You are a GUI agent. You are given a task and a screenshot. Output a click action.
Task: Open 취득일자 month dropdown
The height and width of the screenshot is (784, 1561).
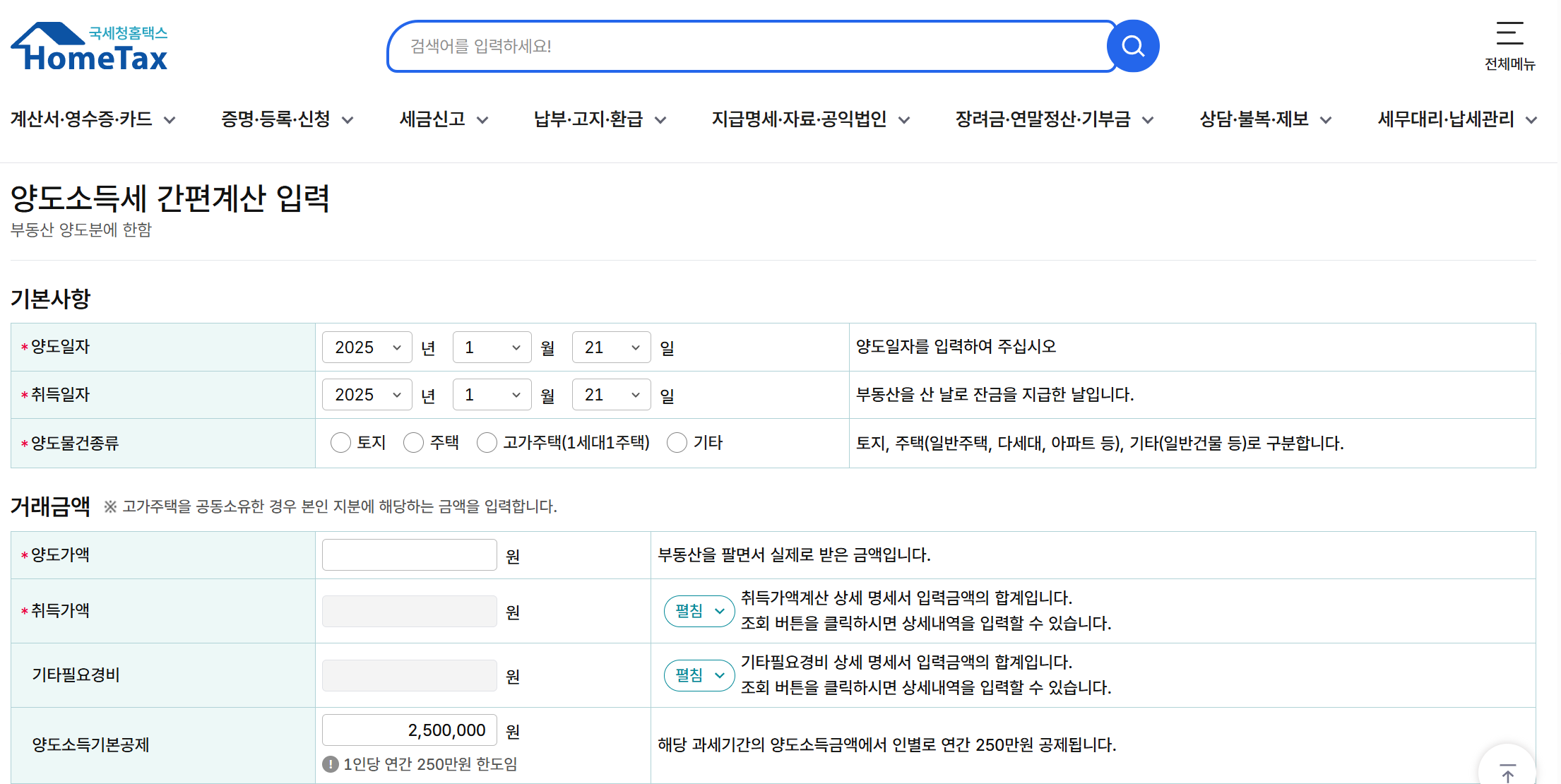(x=492, y=395)
